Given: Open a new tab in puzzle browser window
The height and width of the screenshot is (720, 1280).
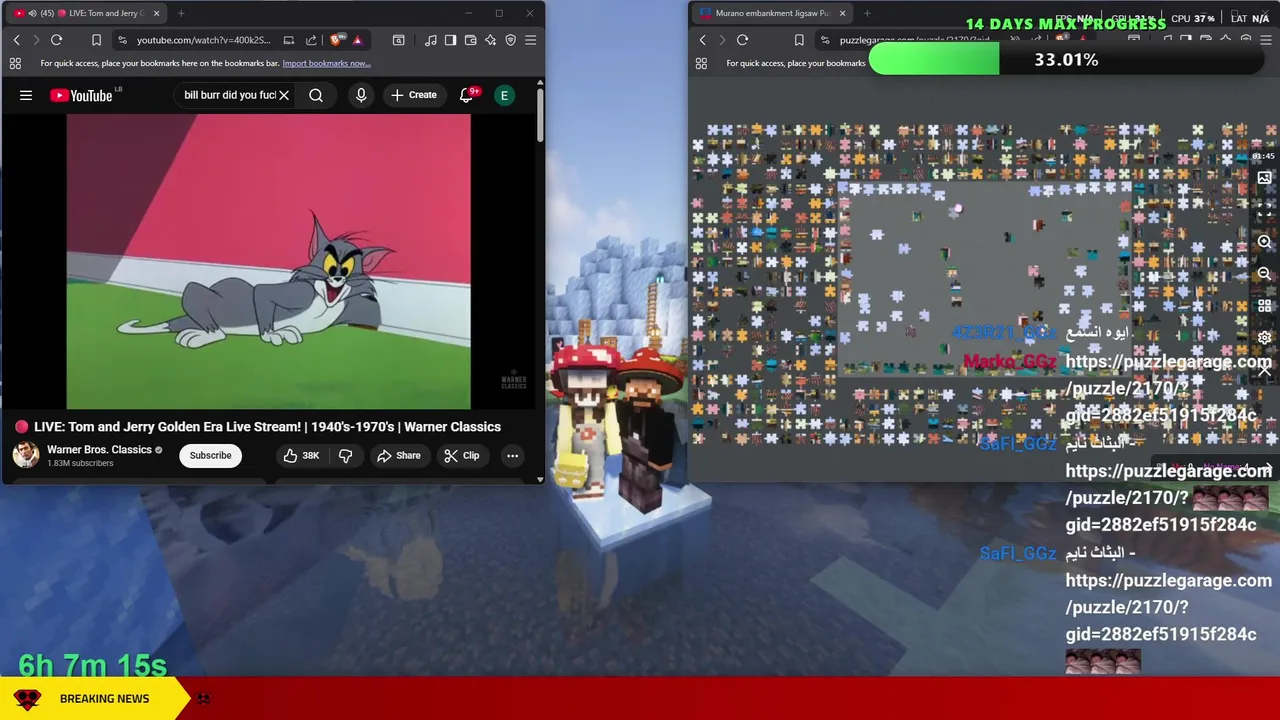Looking at the screenshot, I should 867,13.
